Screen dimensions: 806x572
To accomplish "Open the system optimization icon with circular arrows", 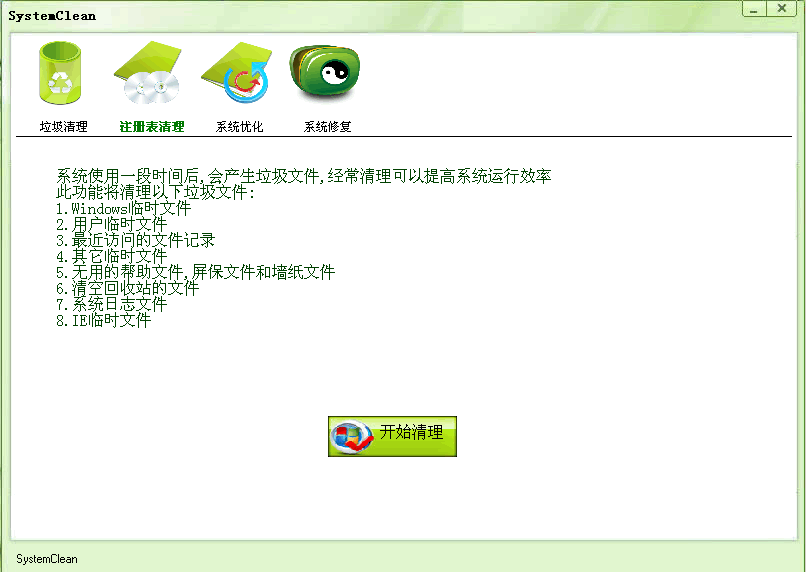I will pyautogui.click(x=237, y=72).
